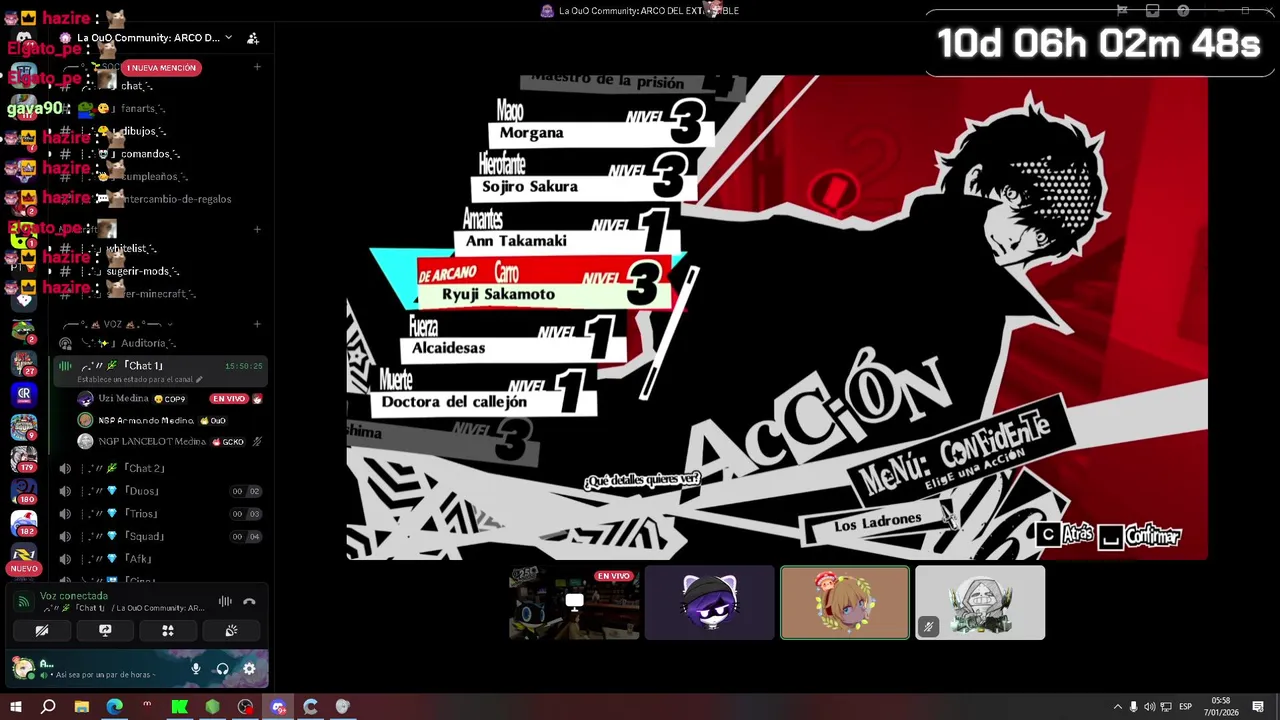
Task: Disconnect from voice with the phone icon
Action: tap(249, 601)
